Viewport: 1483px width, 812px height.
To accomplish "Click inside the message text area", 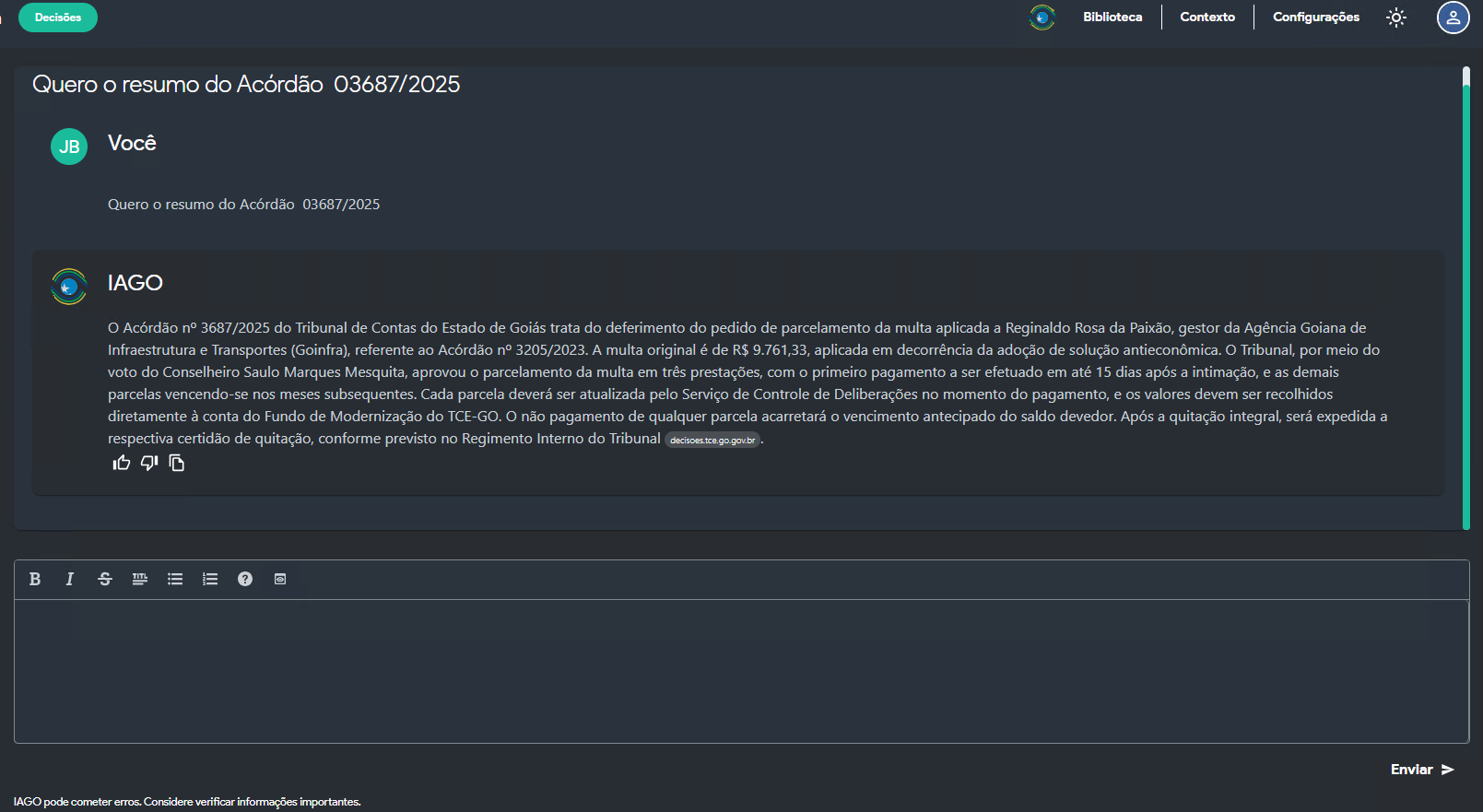I will pos(741,671).
